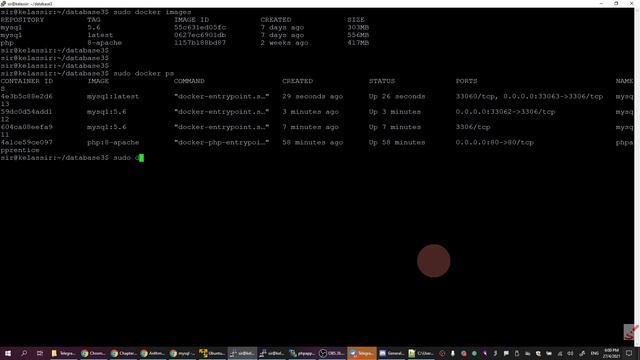Open the Windows Start menu
This screenshot has width=640, height=360.
click(8, 353)
